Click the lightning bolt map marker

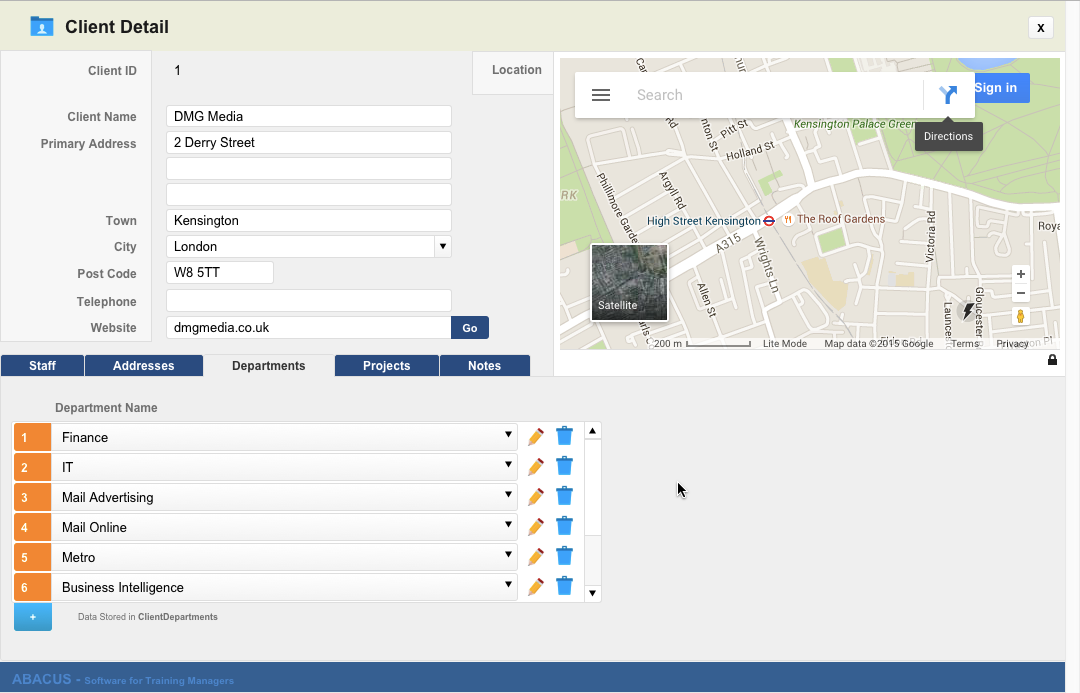[x=968, y=311]
